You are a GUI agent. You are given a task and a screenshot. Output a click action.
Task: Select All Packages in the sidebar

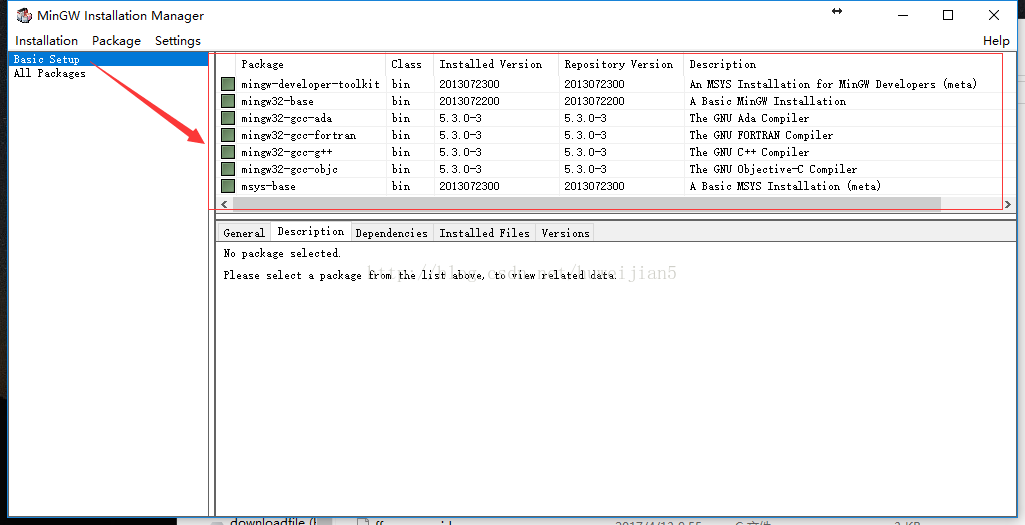pyautogui.click(x=50, y=73)
